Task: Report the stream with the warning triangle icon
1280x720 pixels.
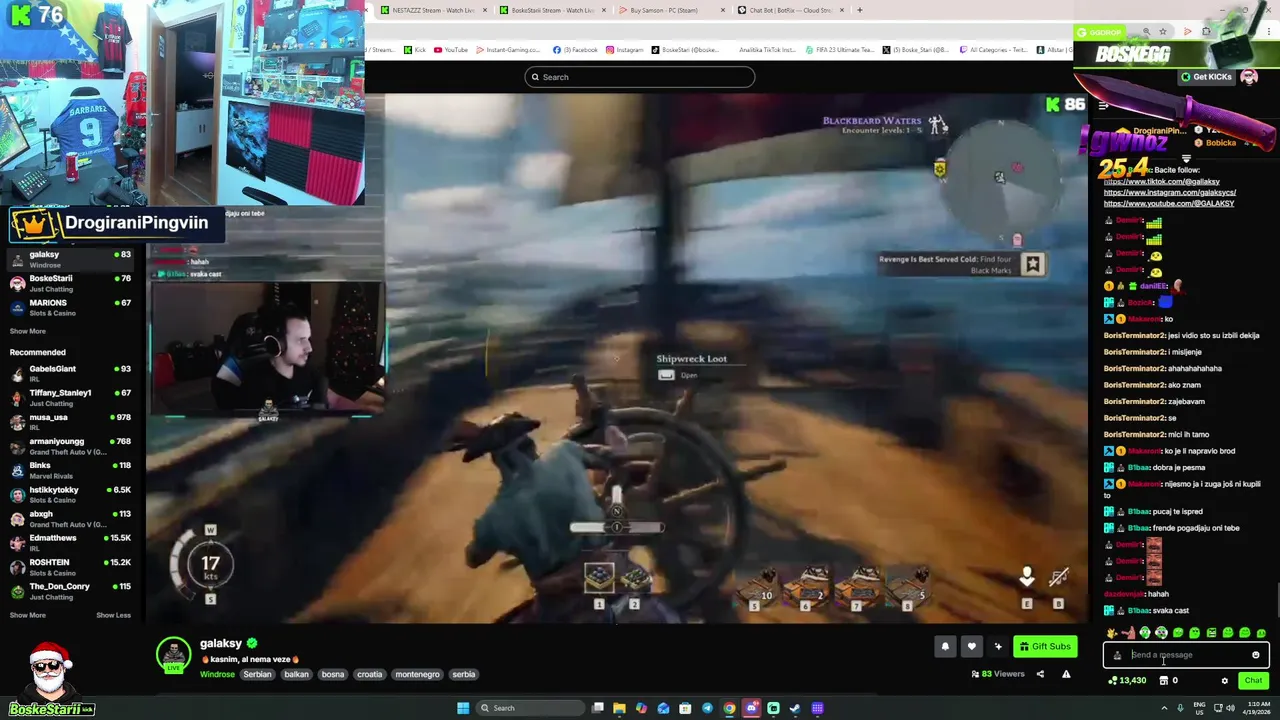Action: coord(1066,674)
